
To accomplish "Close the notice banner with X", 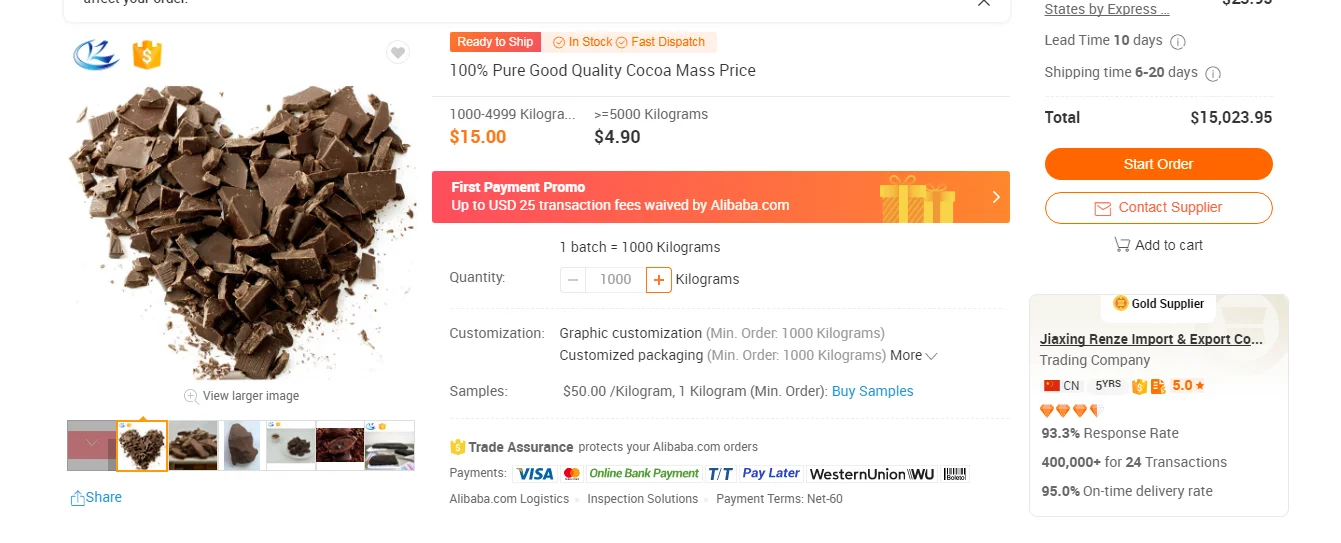I will click(x=984, y=3).
